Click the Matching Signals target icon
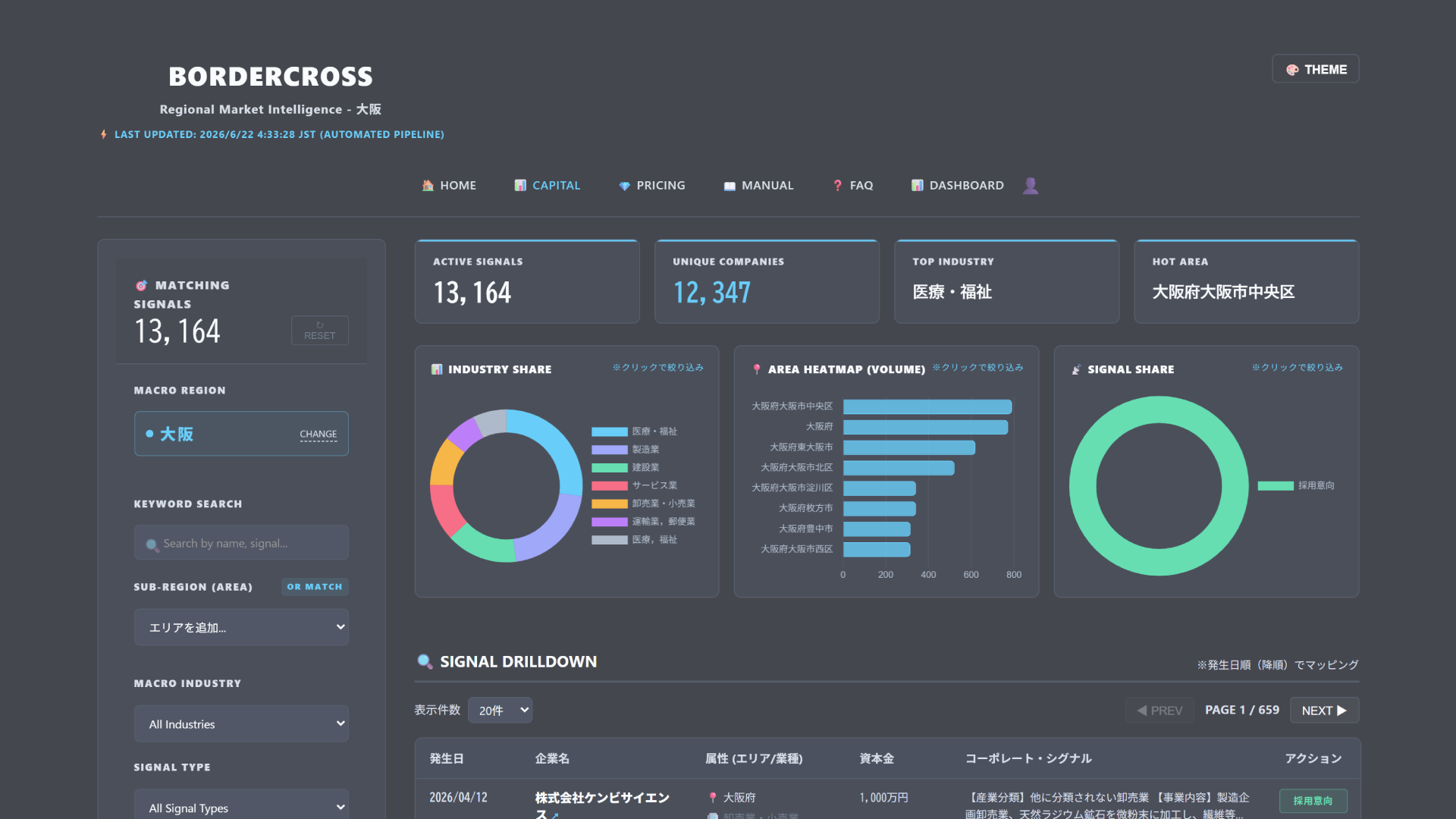The width and height of the screenshot is (1456, 819). (141, 286)
